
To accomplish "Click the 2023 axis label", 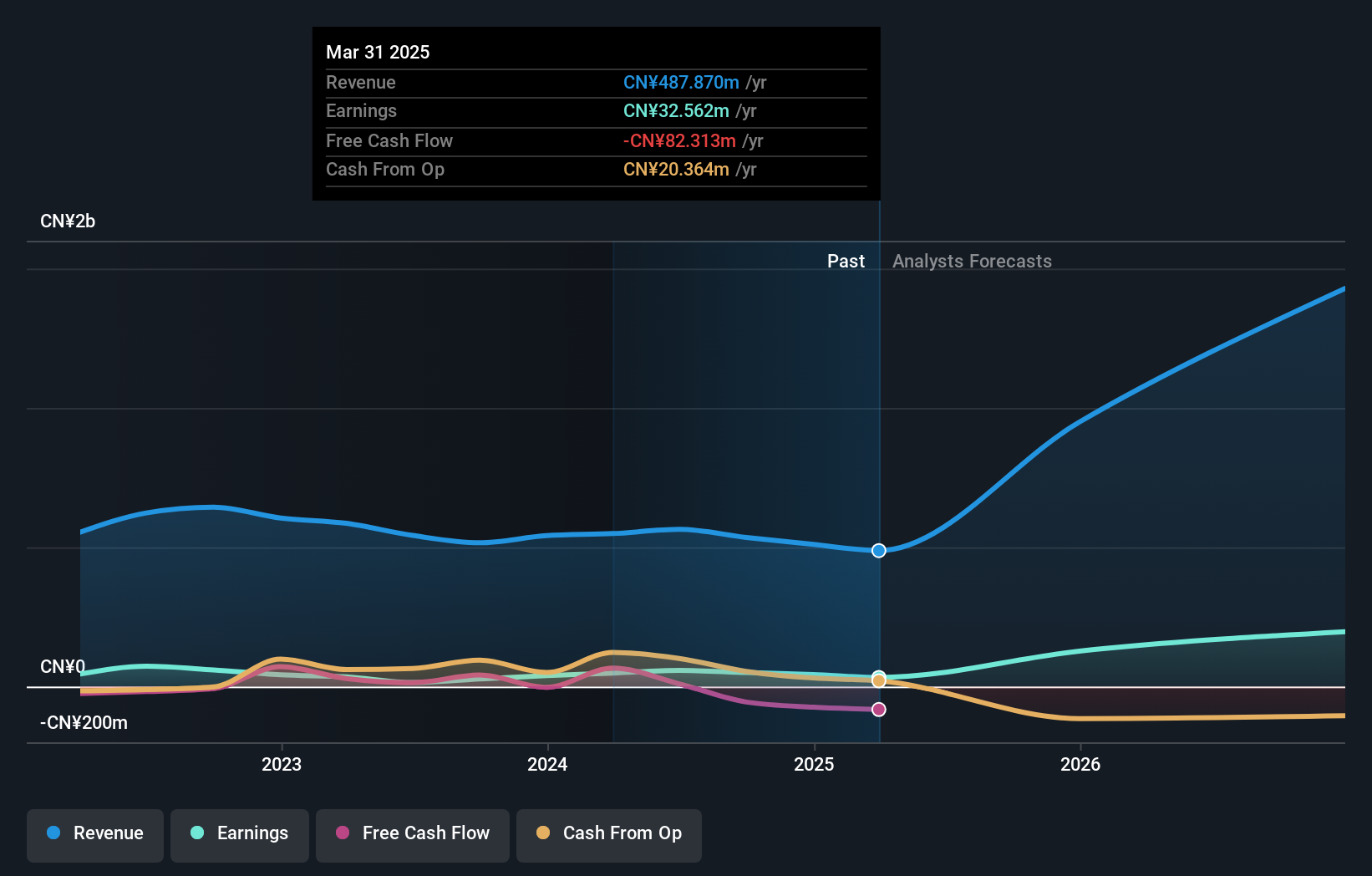I will 282,764.
